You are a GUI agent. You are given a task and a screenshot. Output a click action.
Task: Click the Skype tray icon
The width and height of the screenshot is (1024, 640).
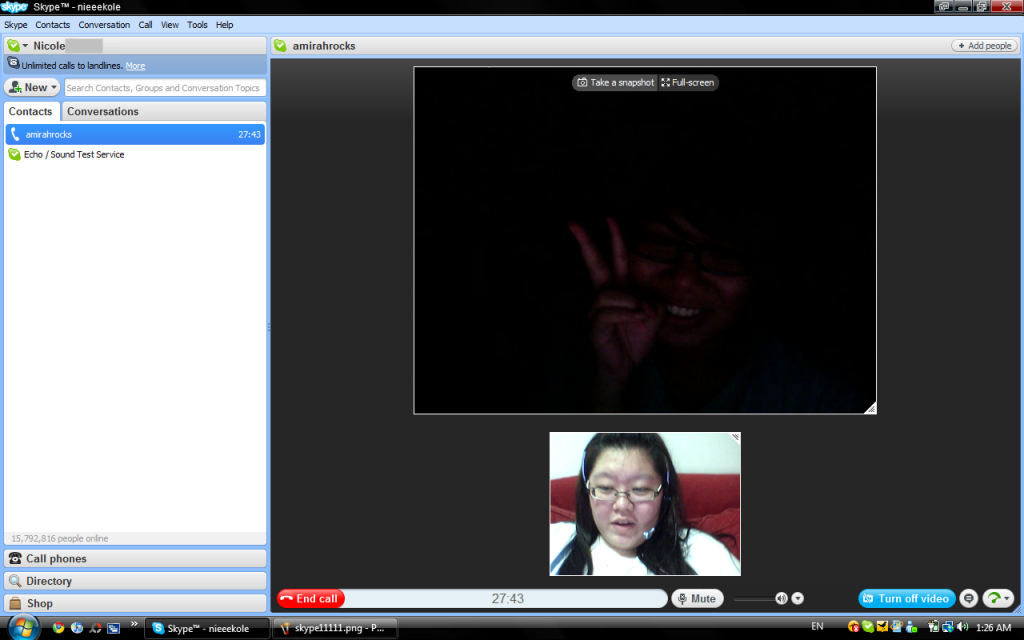(x=868, y=628)
